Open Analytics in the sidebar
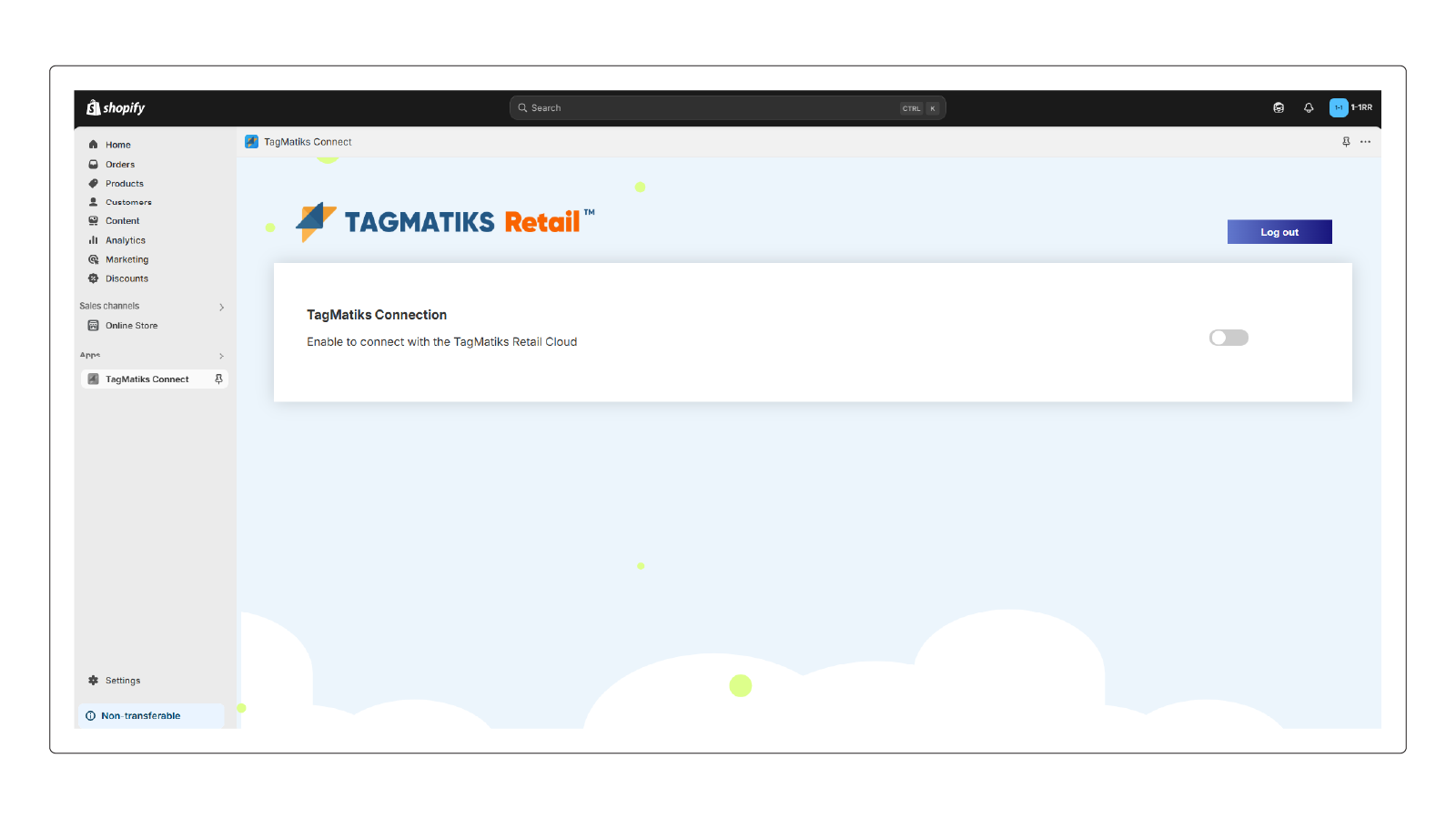Image resolution: width=1456 pixels, height=819 pixels. 125,240
